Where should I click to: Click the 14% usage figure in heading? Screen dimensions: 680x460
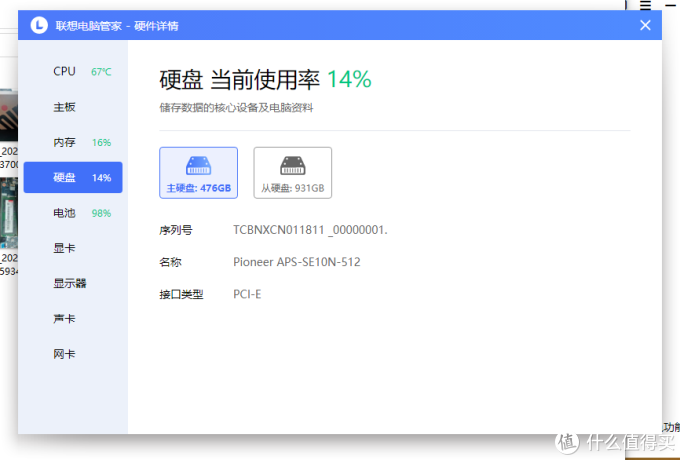pos(349,79)
